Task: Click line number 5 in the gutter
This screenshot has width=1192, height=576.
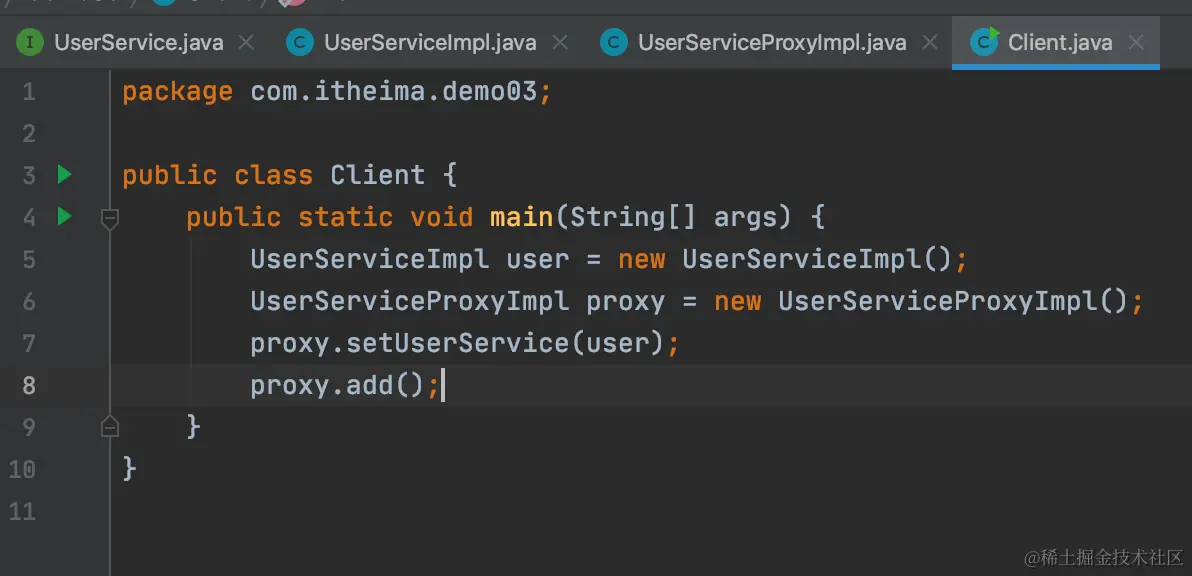Action: point(29,260)
